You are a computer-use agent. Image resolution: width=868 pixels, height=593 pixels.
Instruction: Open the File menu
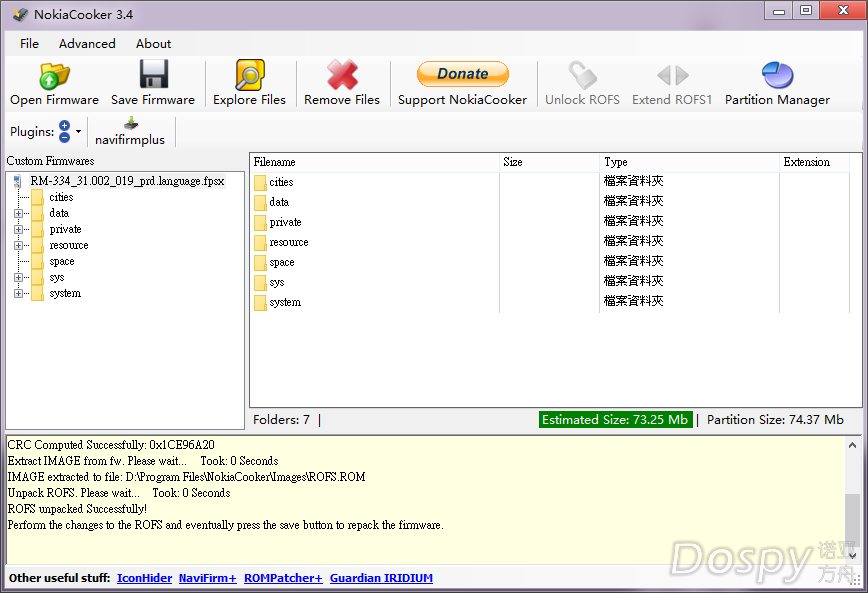tap(30, 44)
